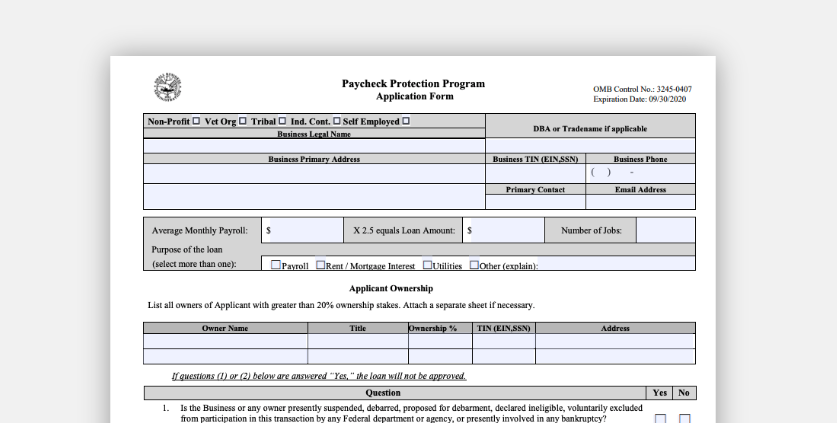Click second row owner TIN cell
This screenshot has width=837, height=423.
(504, 356)
